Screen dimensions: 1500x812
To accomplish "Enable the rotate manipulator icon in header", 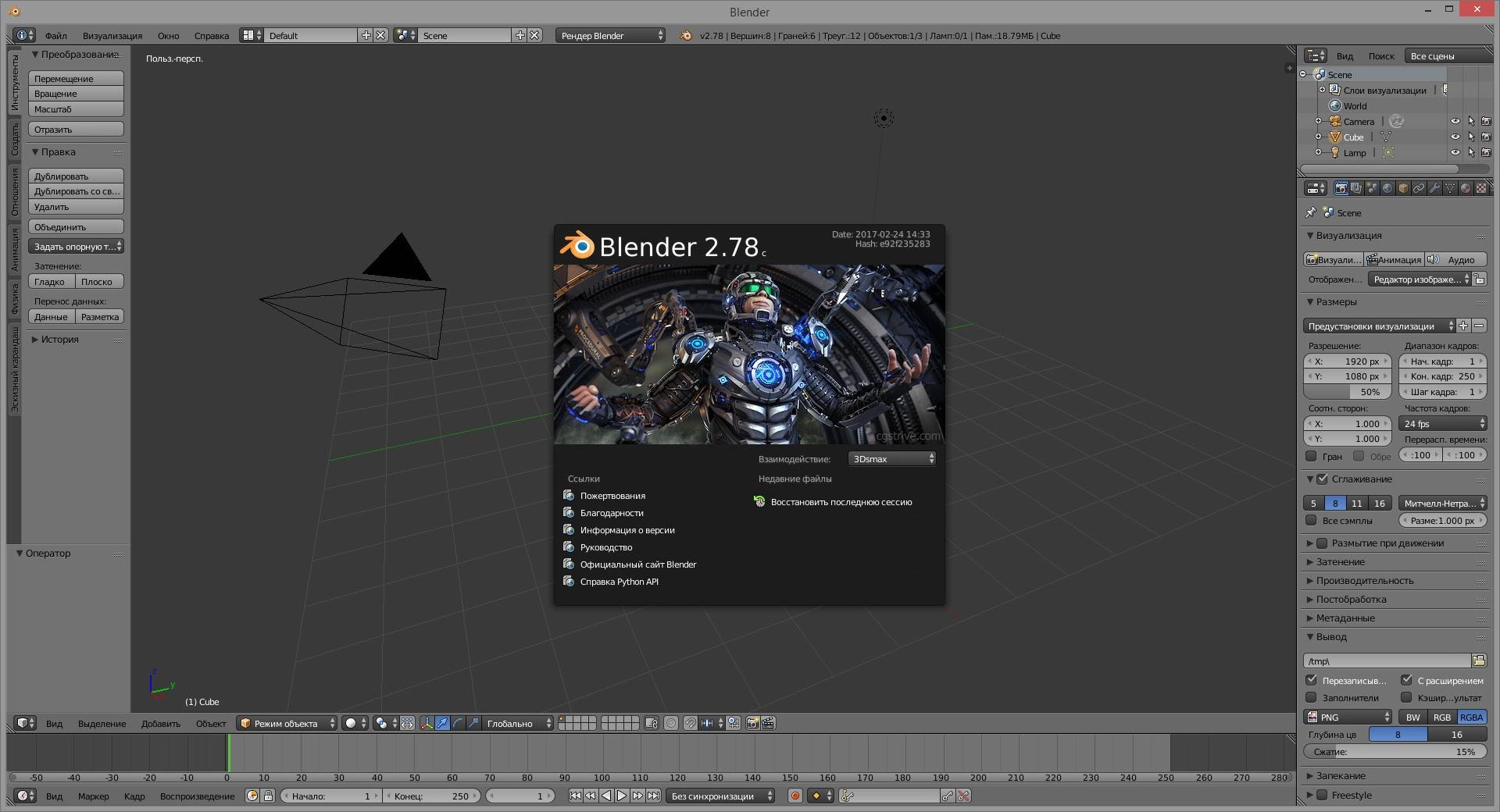I will (459, 724).
